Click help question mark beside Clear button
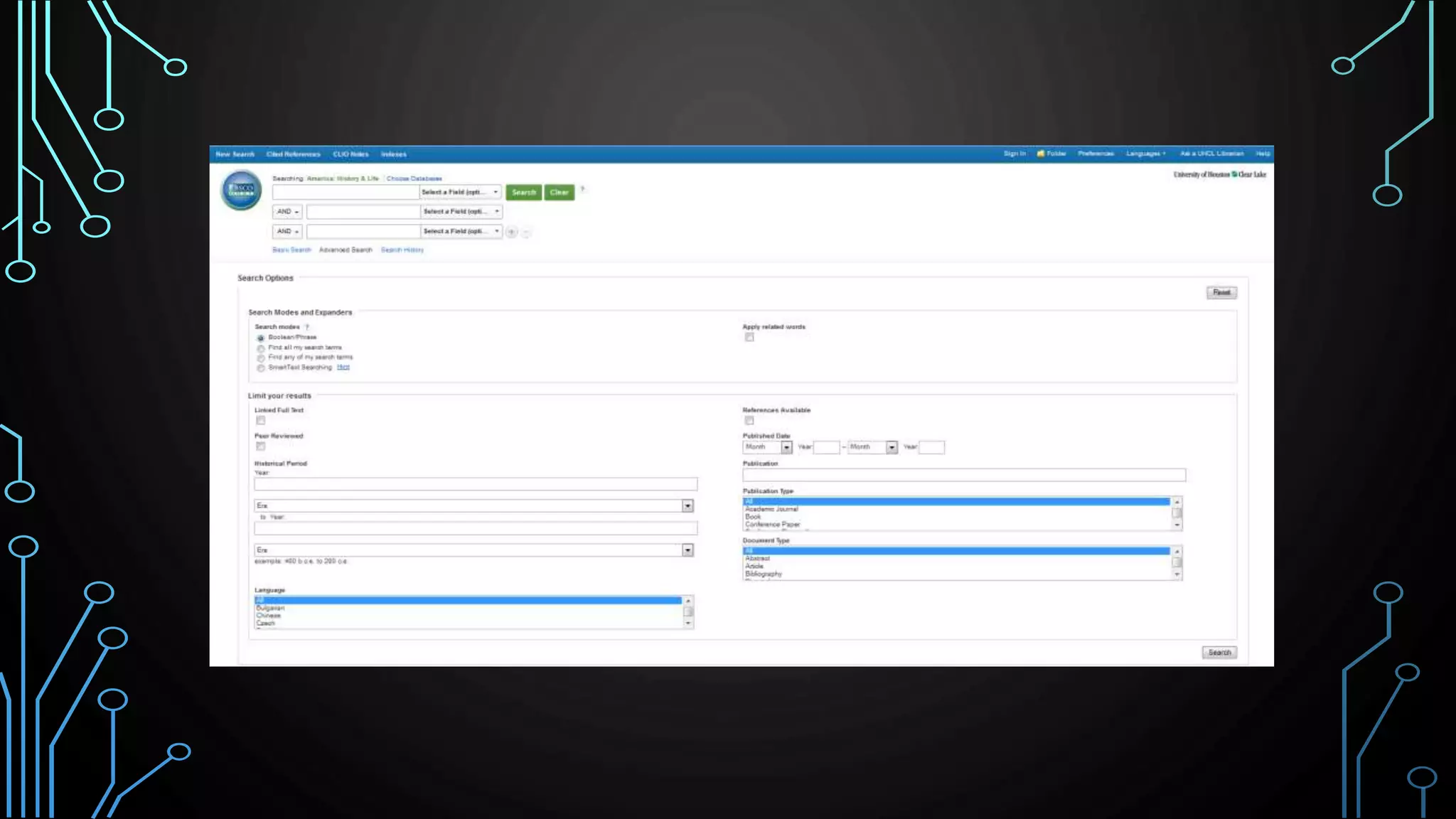 click(x=582, y=189)
